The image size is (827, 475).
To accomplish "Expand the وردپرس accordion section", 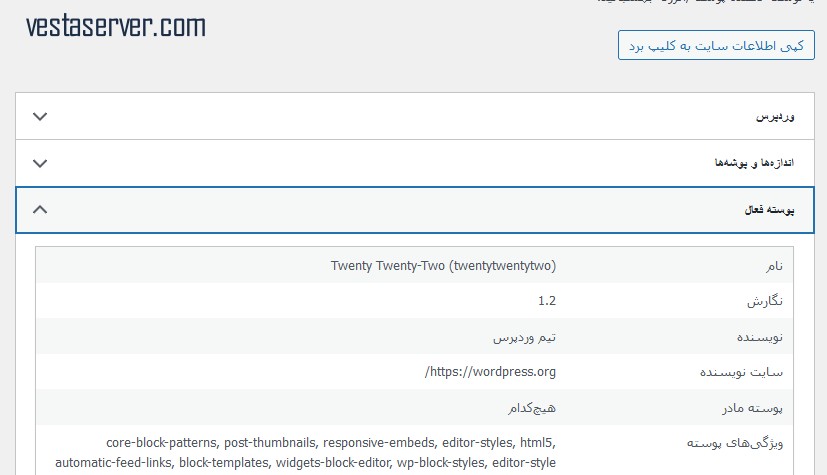I will (x=415, y=117).
